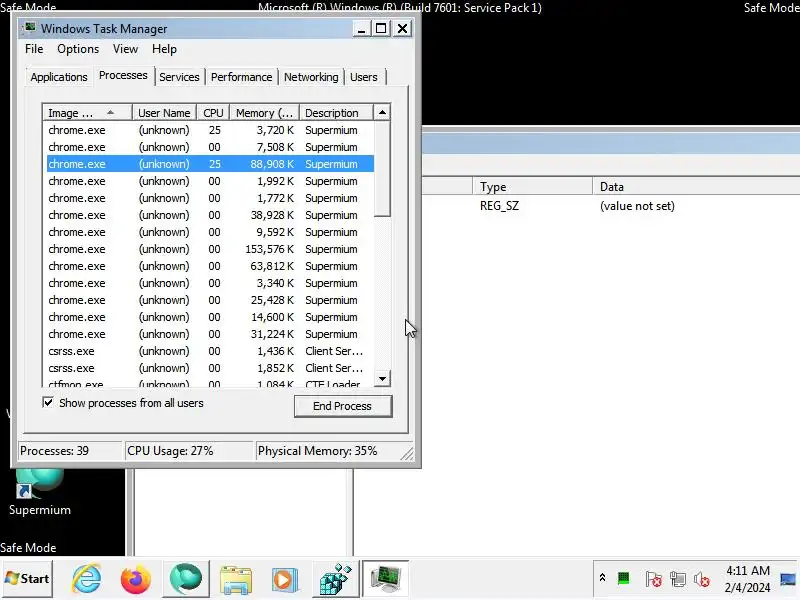Switch to the Services tab
The height and width of the screenshot is (600, 800).
[x=179, y=77]
